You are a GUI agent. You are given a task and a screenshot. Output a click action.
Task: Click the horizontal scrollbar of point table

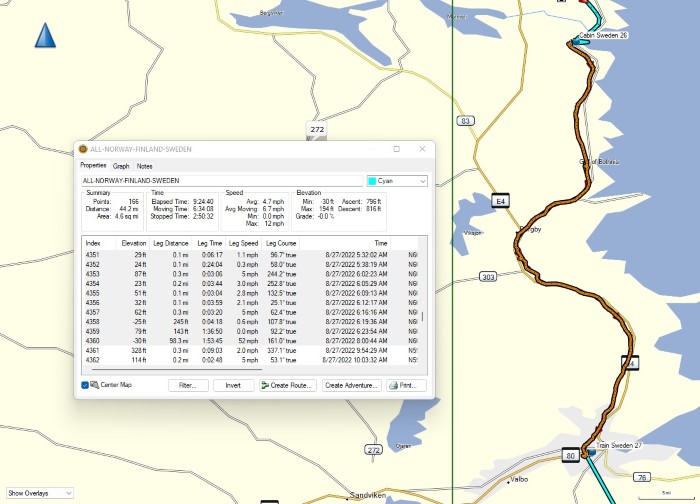[177, 370]
